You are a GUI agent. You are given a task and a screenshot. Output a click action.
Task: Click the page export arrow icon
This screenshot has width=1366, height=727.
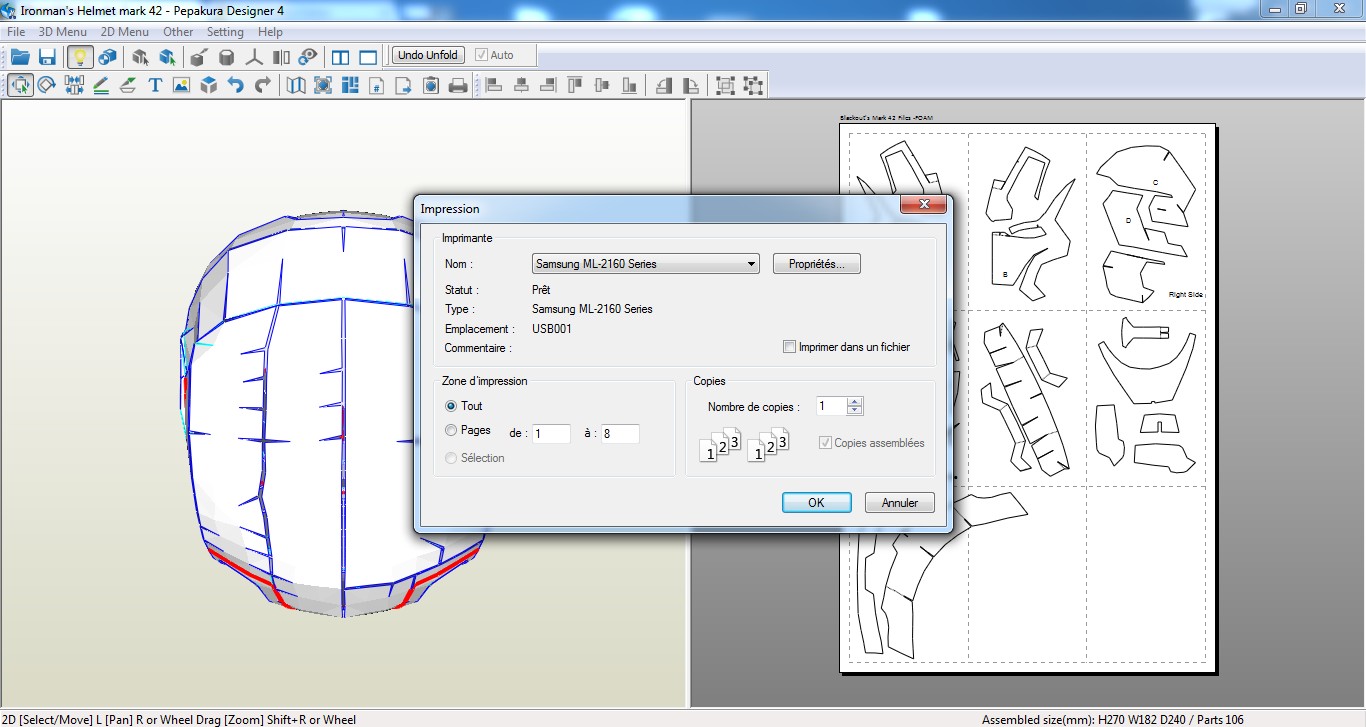coord(404,86)
